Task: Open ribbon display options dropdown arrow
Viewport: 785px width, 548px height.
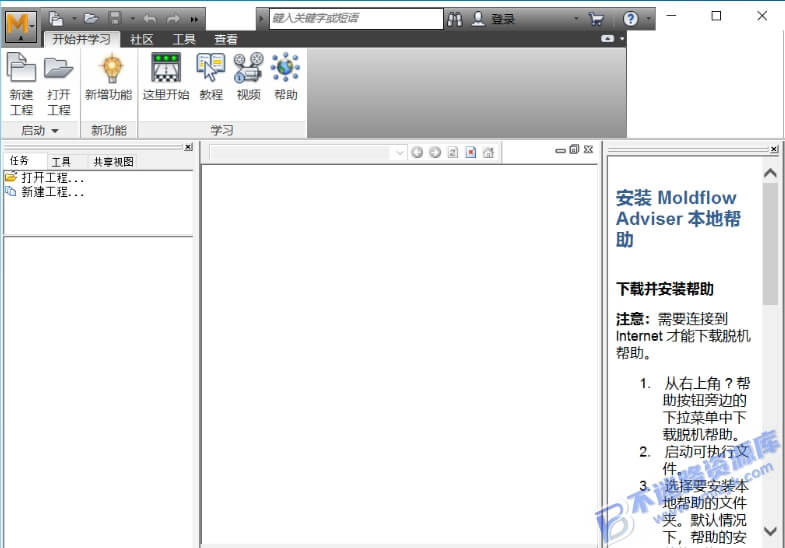Action: coord(621,38)
